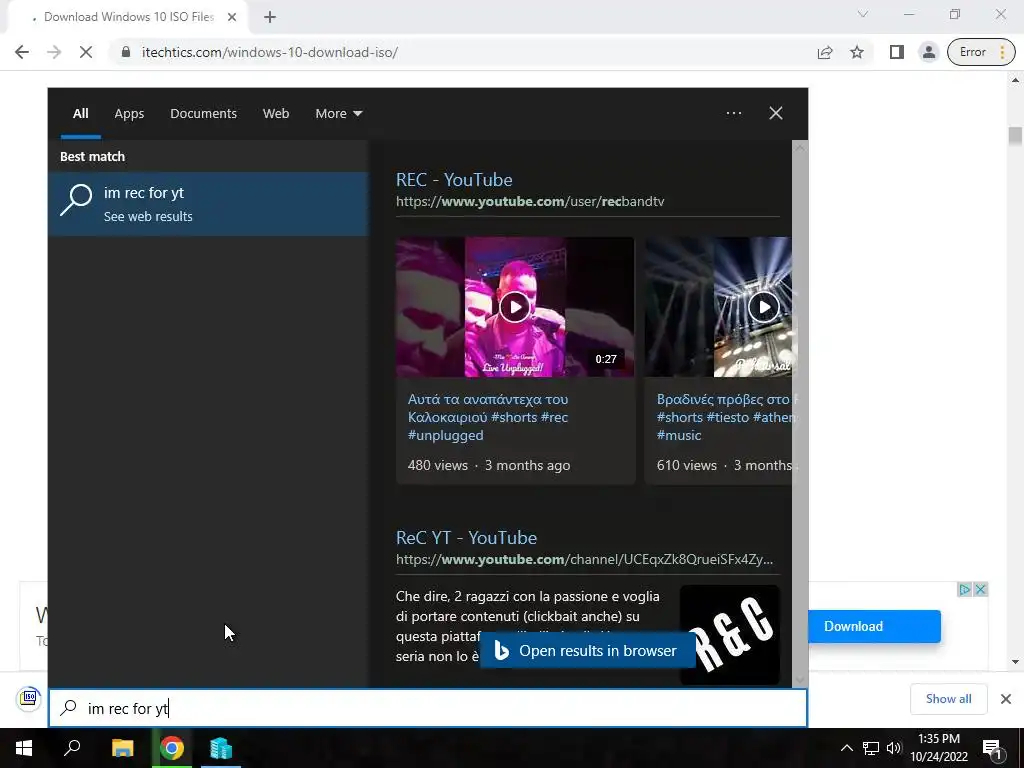1024x768 pixels.
Task: Open File Explorer from taskbar
Action: [122, 748]
